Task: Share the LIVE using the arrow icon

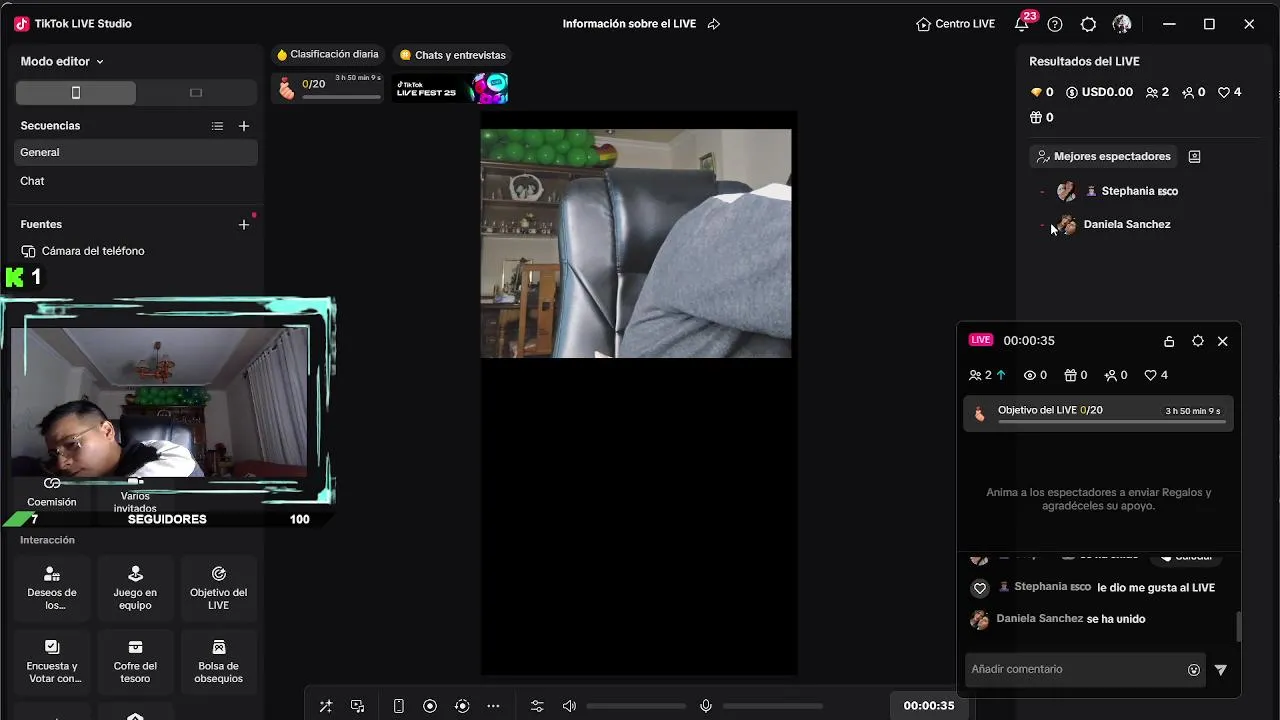Action: [714, 24]
